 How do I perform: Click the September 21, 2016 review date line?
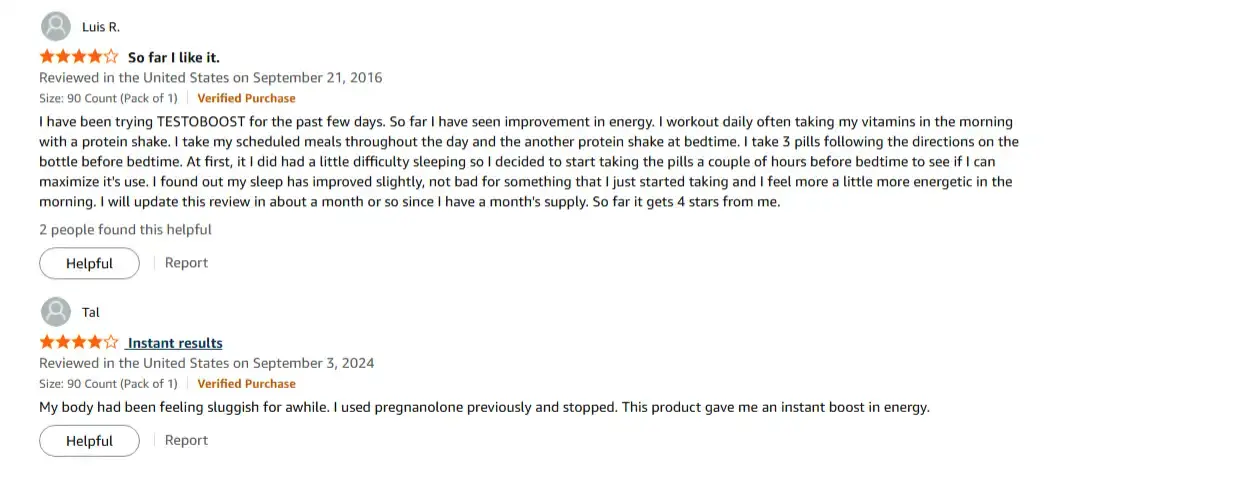pos(210,78)
